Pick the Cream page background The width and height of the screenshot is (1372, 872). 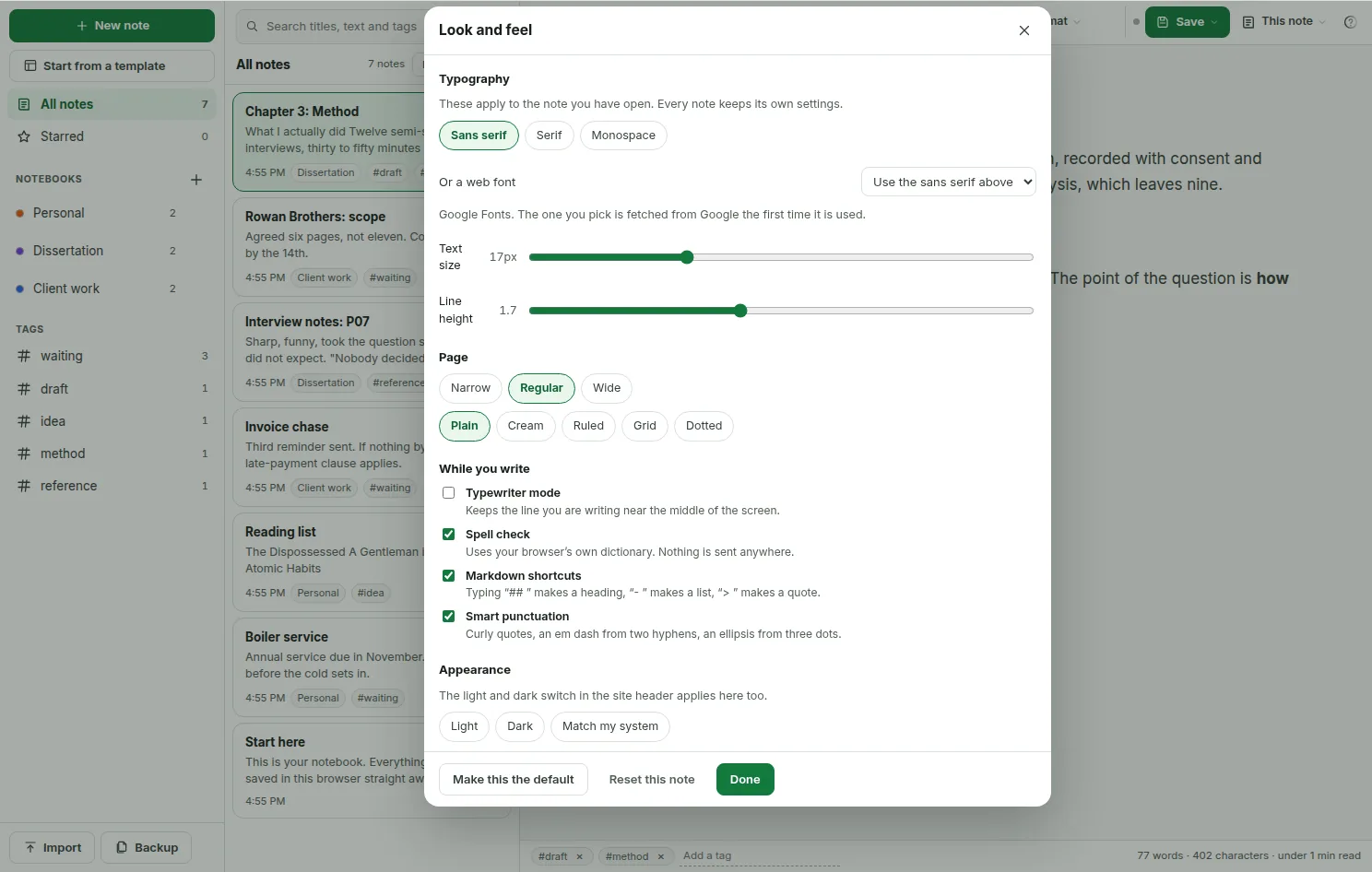[x=526, y=426]
